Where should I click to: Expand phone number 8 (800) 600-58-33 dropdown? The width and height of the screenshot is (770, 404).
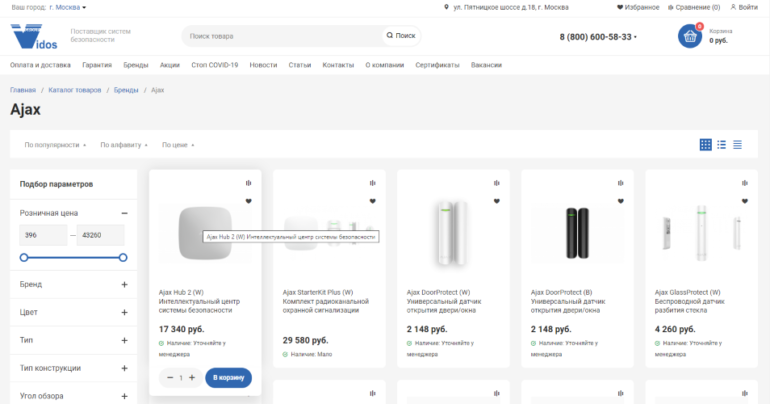click(598, 37)
